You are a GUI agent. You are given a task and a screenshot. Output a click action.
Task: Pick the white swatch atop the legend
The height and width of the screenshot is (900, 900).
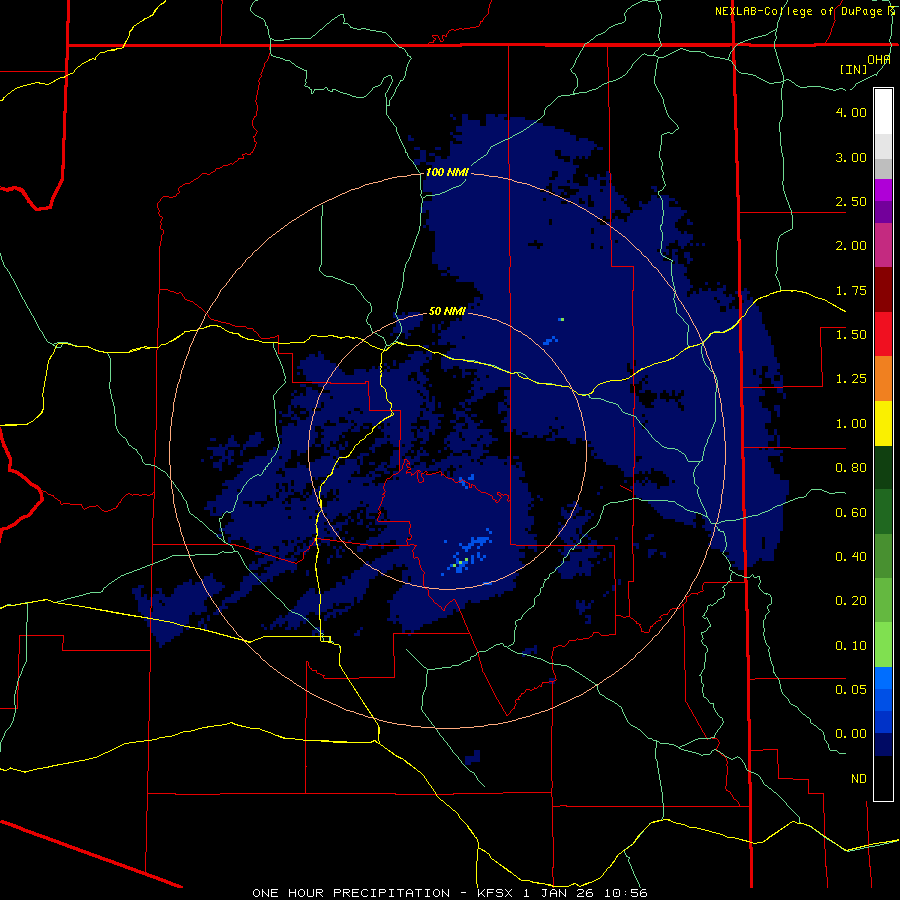coord(883,112)
